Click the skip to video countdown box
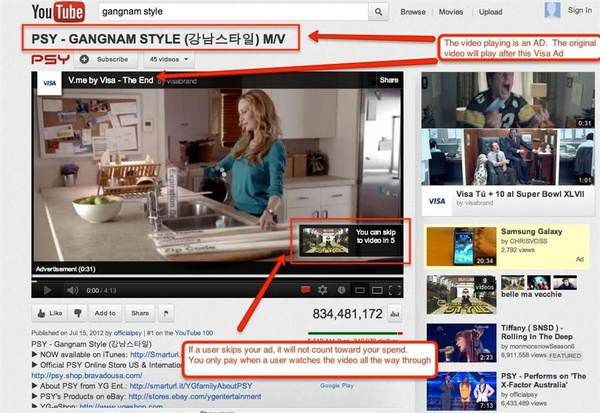 (x=351, y=240)
